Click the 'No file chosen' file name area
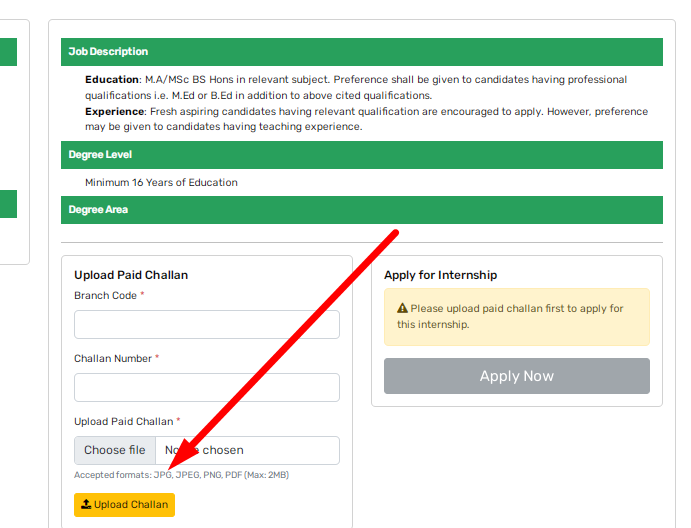Image resolution: width=691 pixels, height=528 pixels. click(250, 451)
